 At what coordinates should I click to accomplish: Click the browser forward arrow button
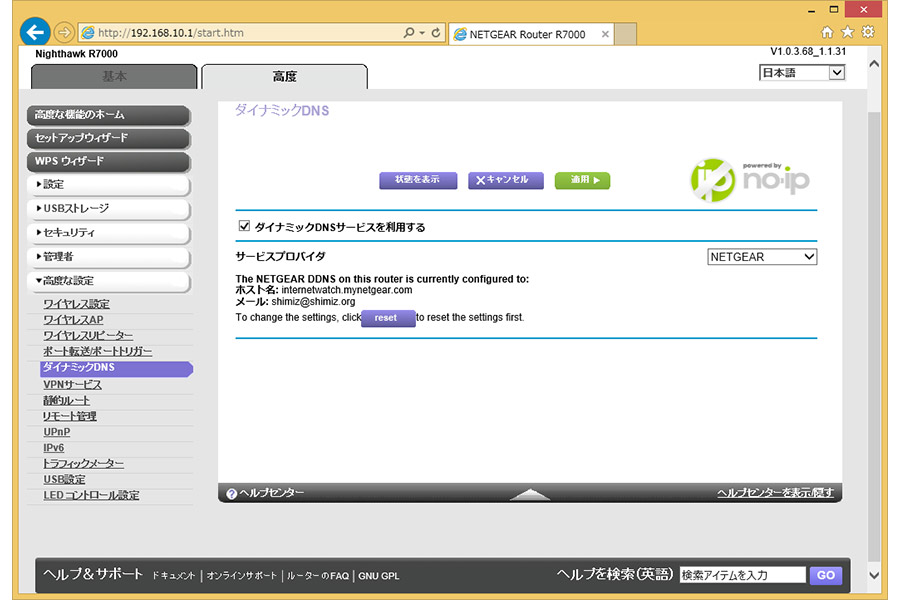pos(65,32)
